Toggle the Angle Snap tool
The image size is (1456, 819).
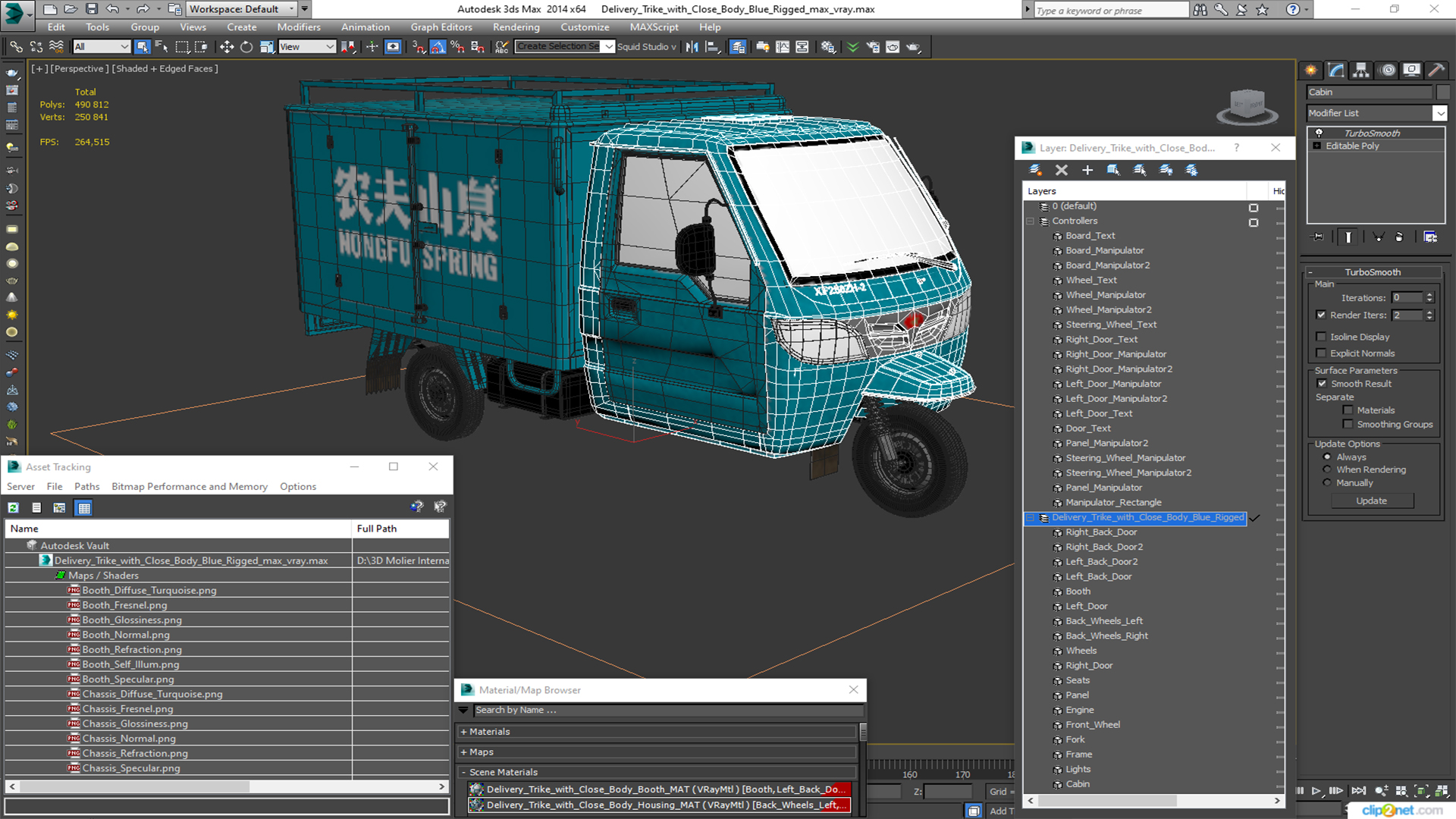438,47
